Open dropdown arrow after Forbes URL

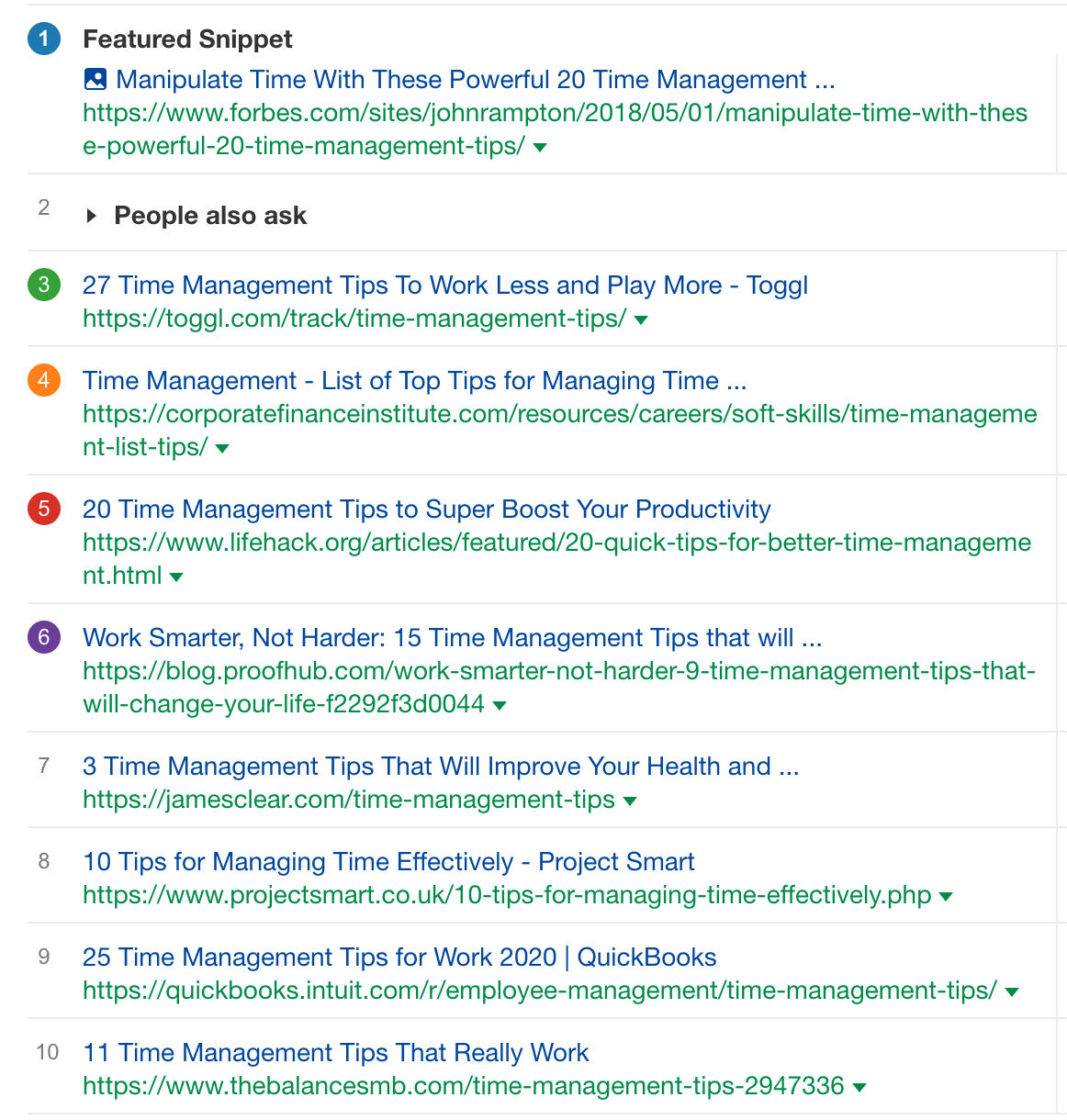pos(540,148)
